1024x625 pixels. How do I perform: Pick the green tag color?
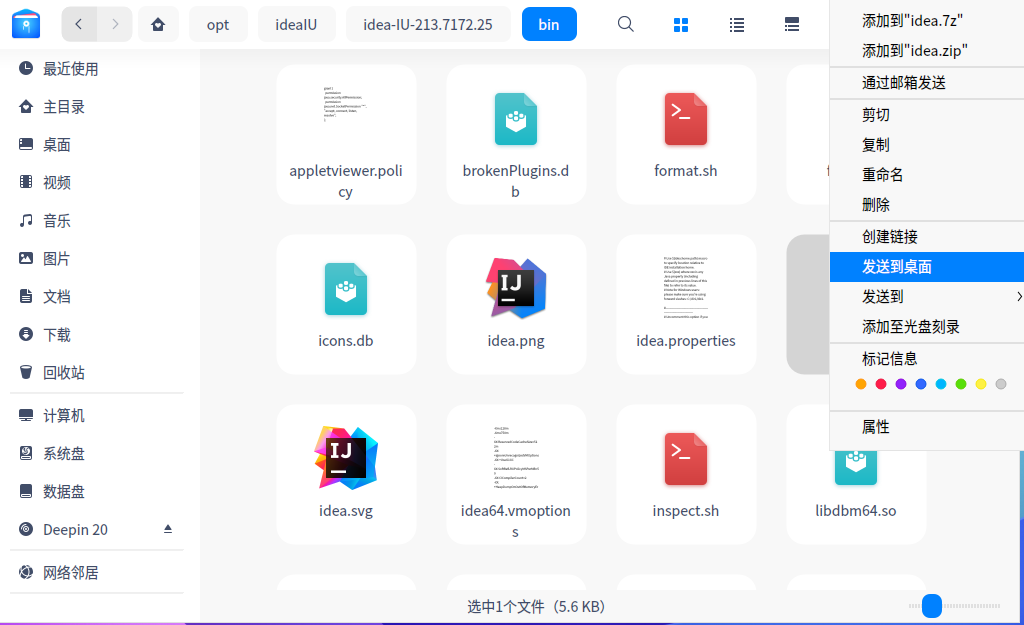tap(961, 384)
